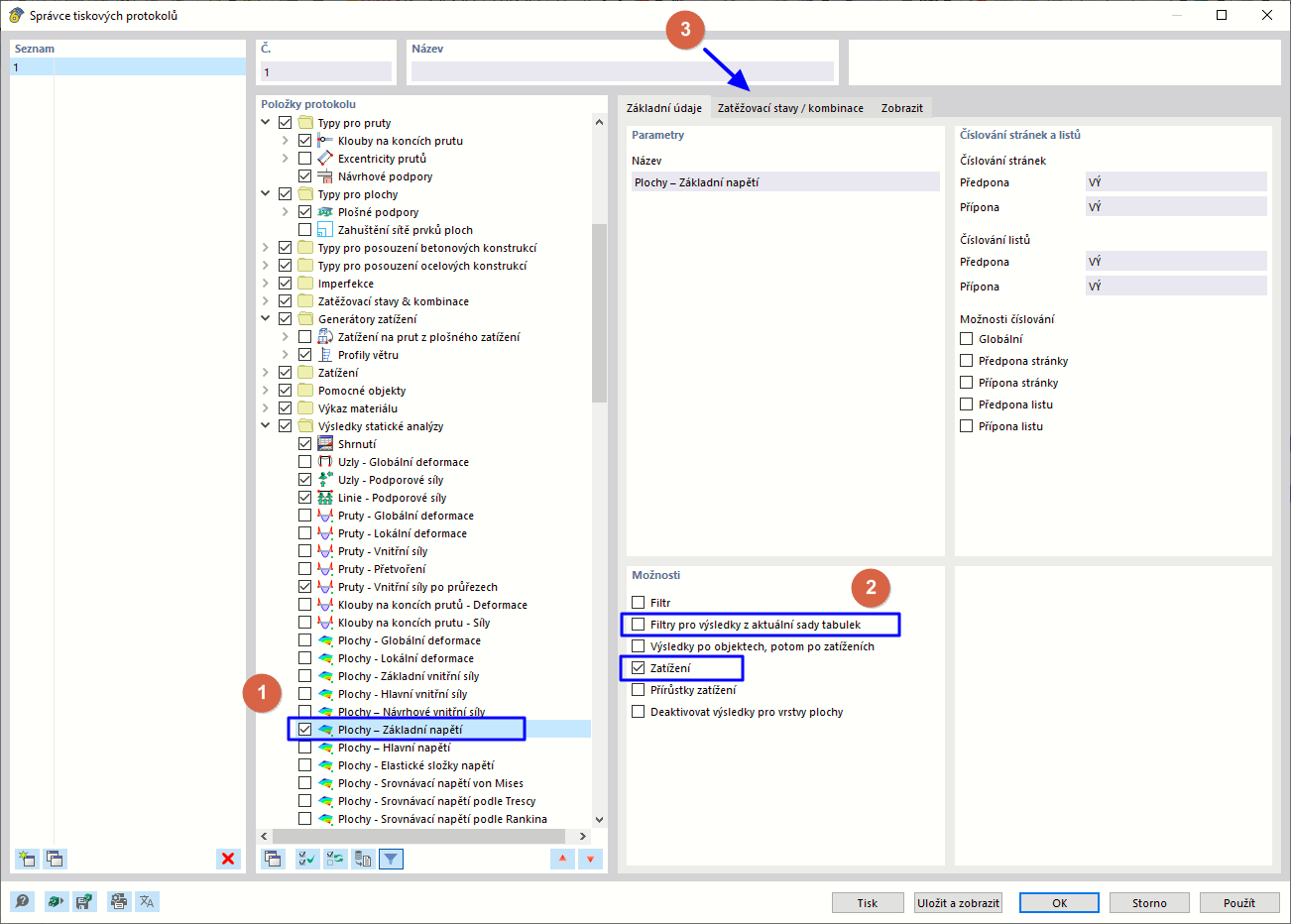Collapse the Typy pro pruty node
This screenshot has height=924, width=1291.
(266, 123)
